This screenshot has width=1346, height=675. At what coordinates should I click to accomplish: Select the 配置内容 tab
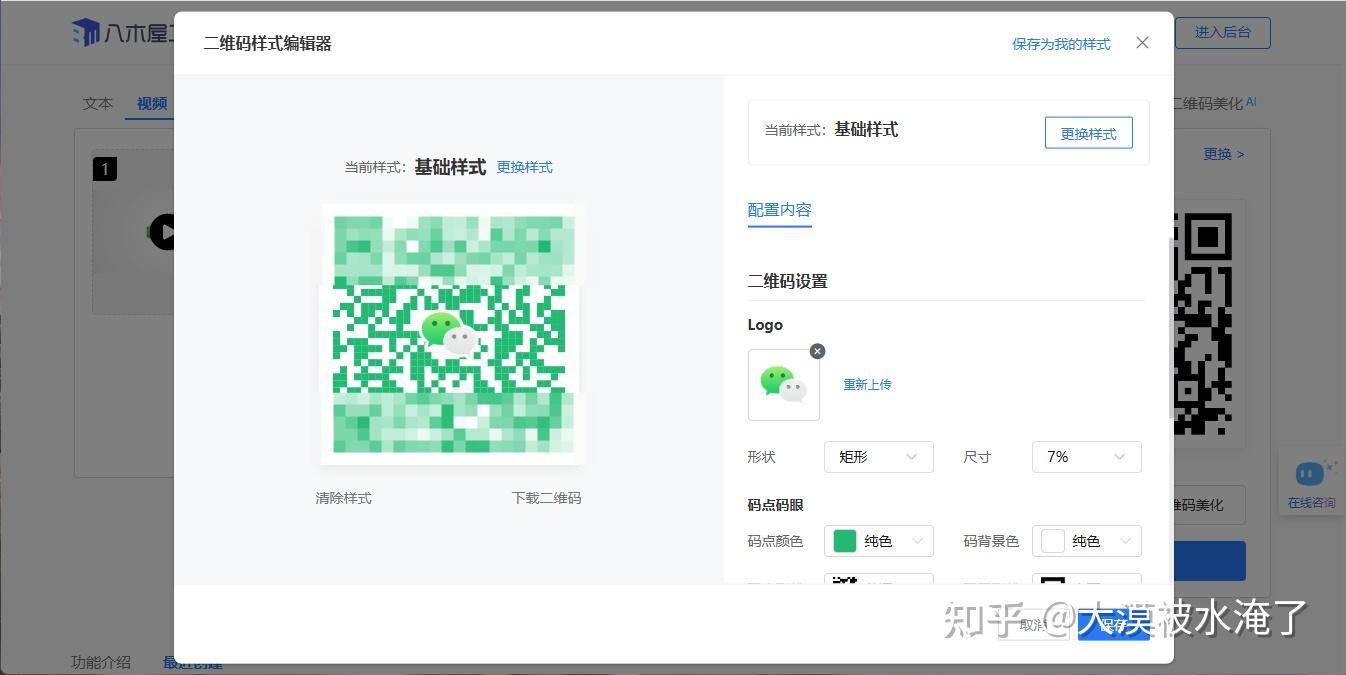point(779,210)
